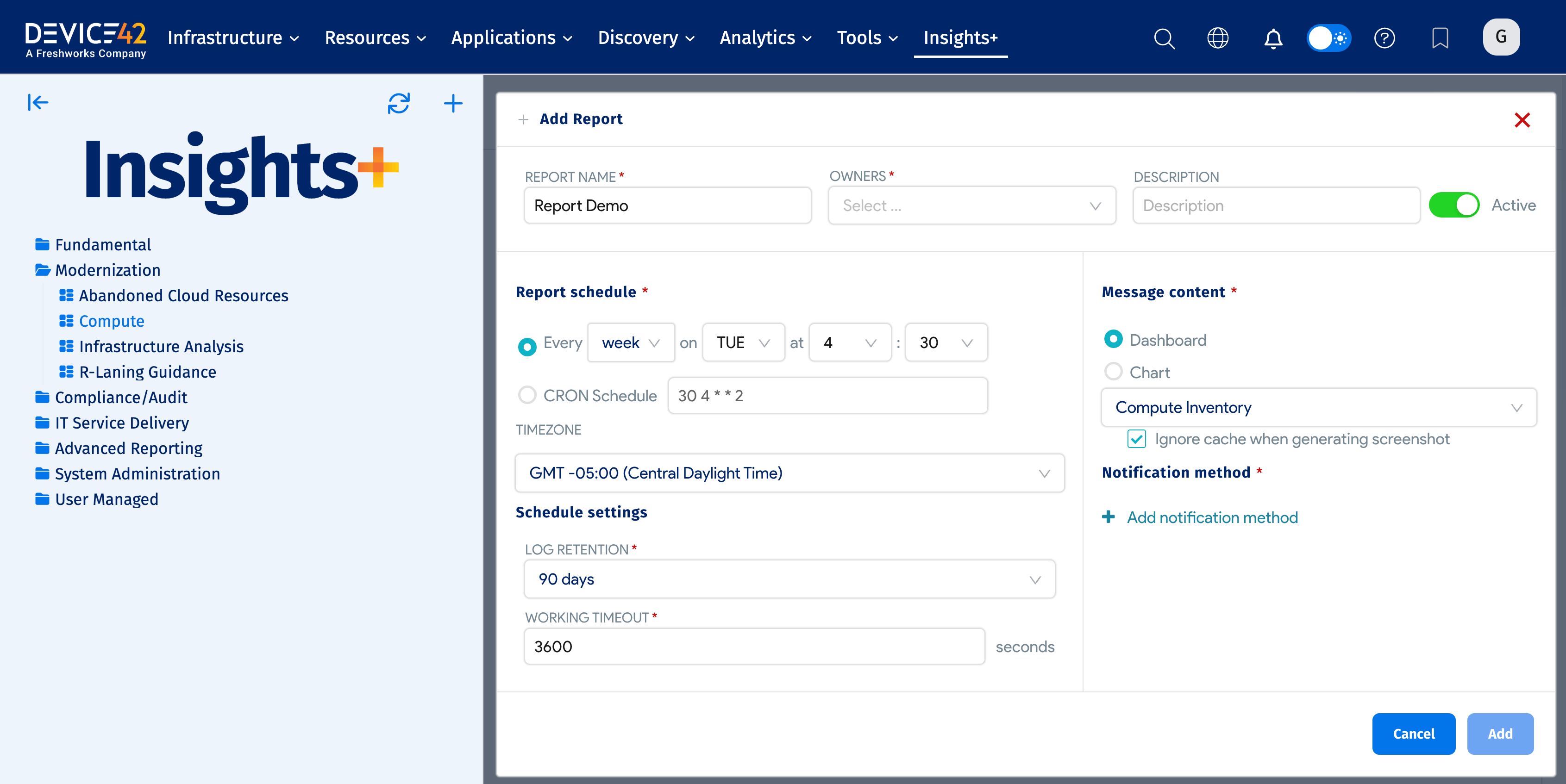Collapse the Insights+ sidebar
1566x784 pixels.
coord(38,102)
